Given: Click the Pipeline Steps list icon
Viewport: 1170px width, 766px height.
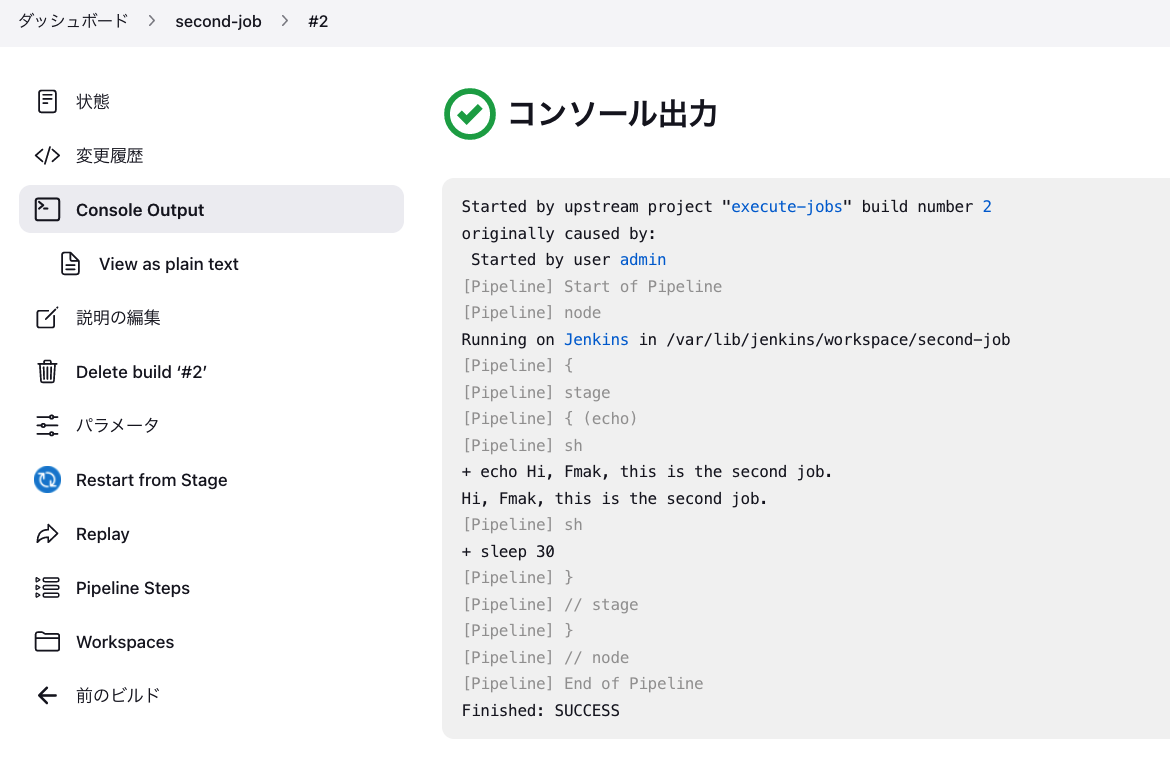Looking at the screenshot, I should pos(47,588).
